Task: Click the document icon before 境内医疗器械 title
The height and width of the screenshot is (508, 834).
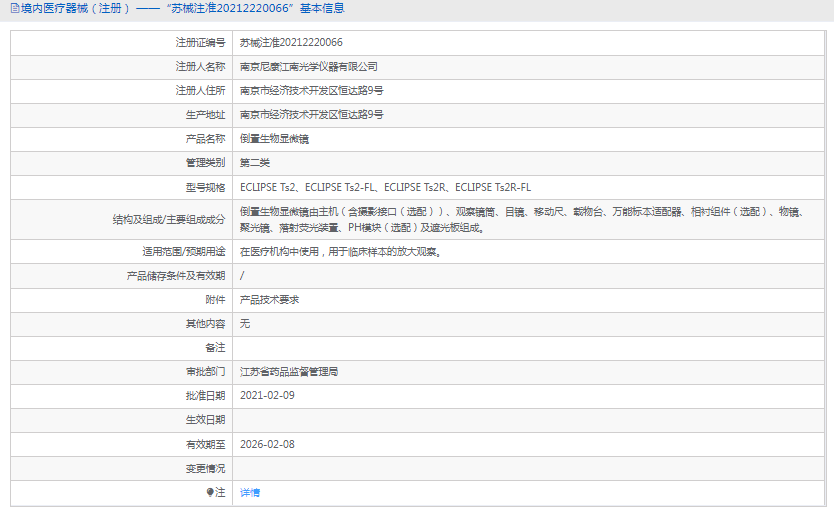Action: click(x=15, y=9)
